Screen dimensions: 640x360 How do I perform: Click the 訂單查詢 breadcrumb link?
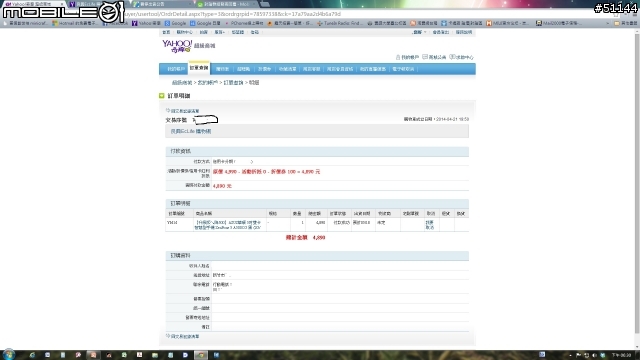click(233, 82)
